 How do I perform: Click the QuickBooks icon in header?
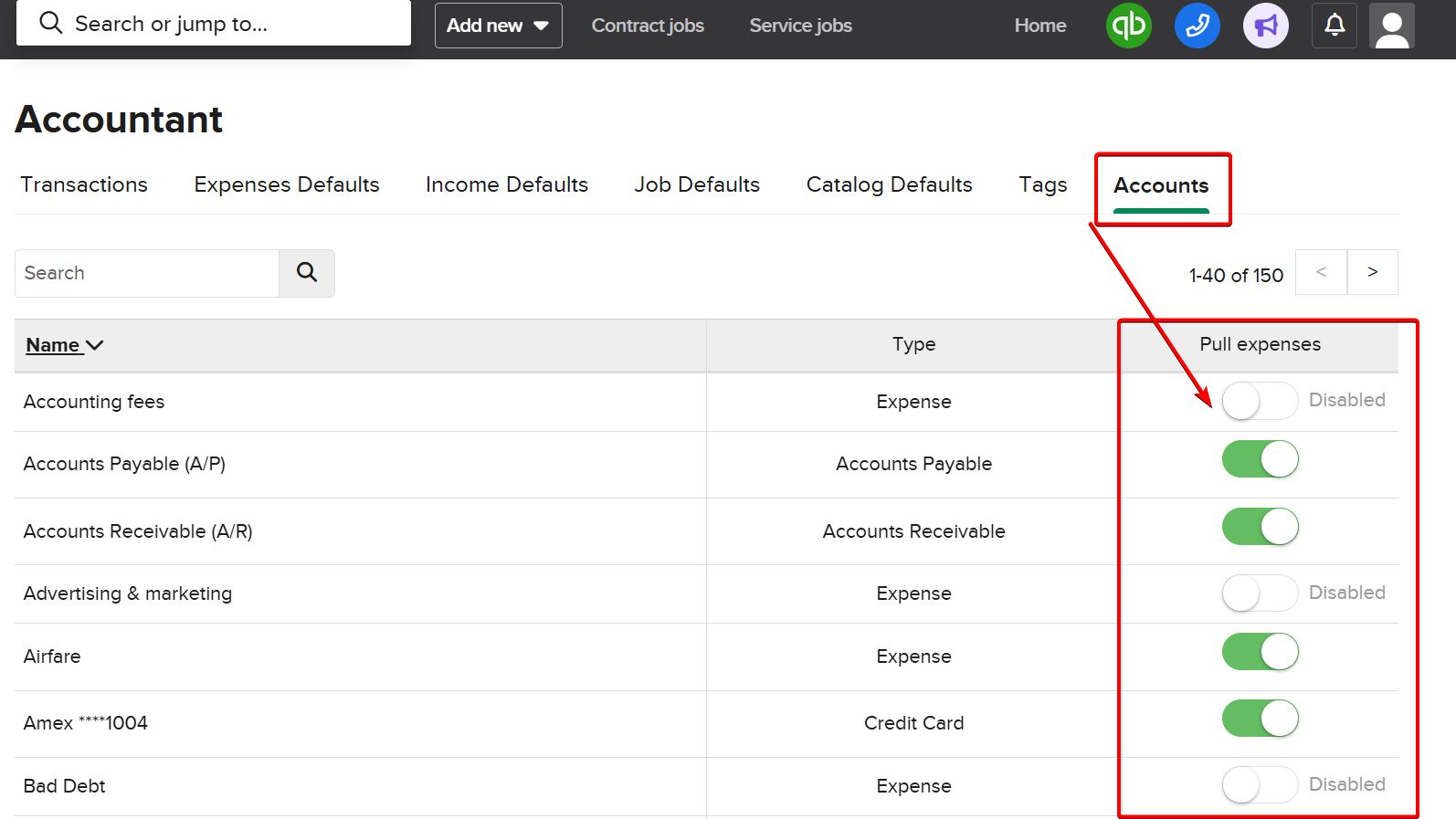pyautogui.click(x=1128, y=26)
